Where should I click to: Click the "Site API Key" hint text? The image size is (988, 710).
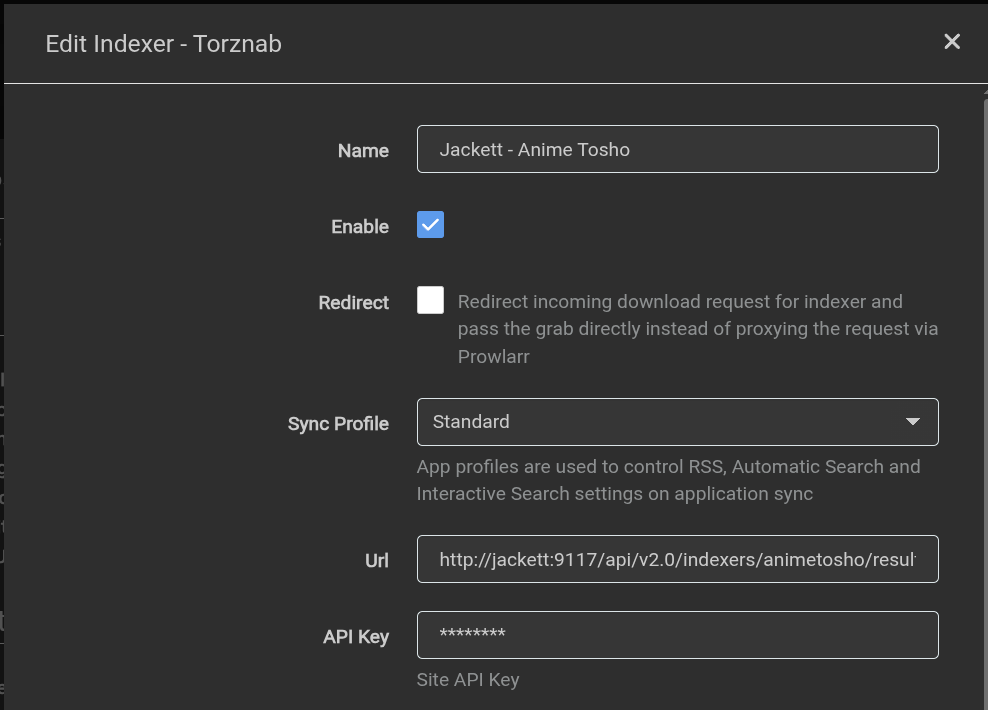tap(467, 680)
